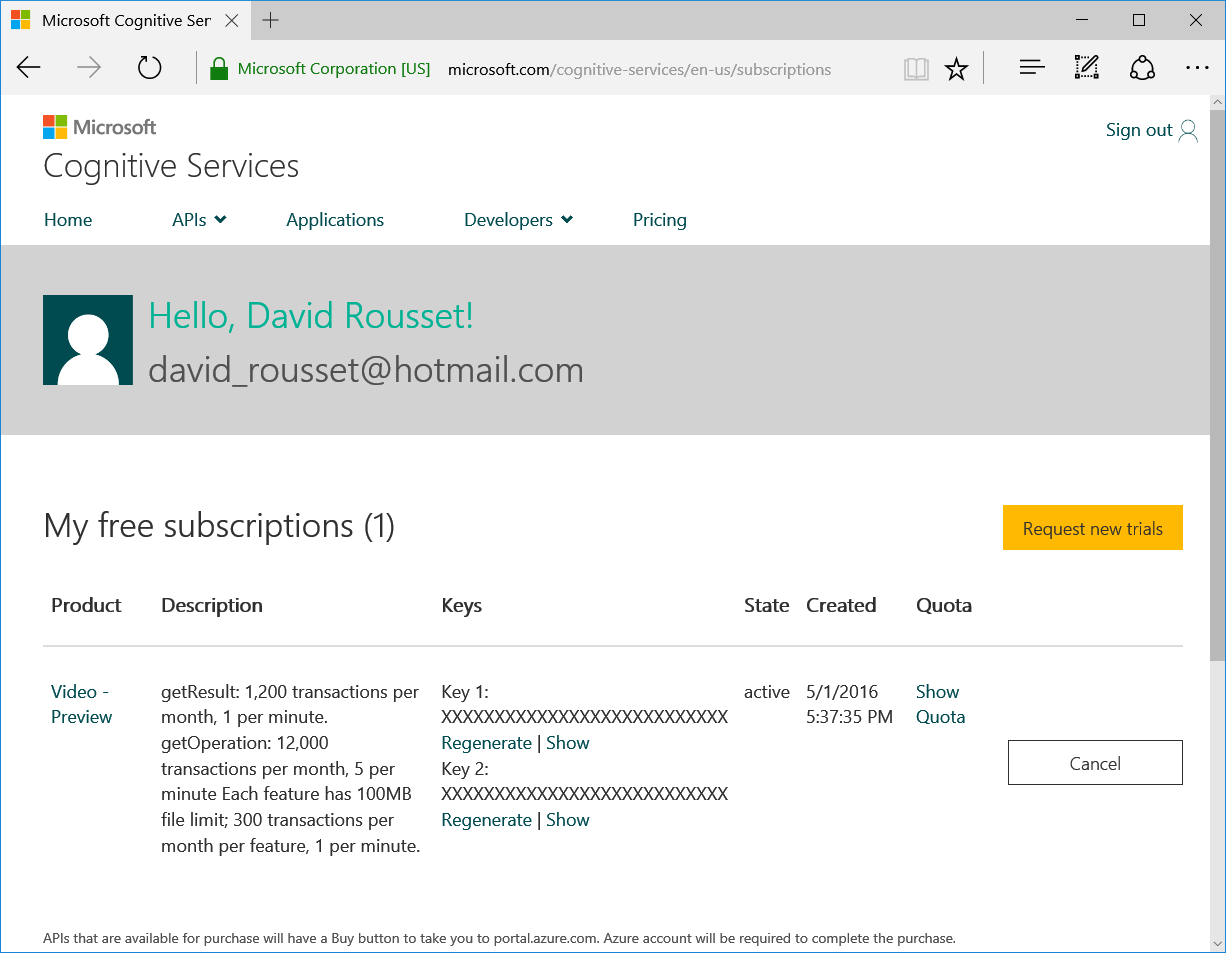Maximize the Edge browser window
Screen dimensions: 1226x953
(1139, 20)
